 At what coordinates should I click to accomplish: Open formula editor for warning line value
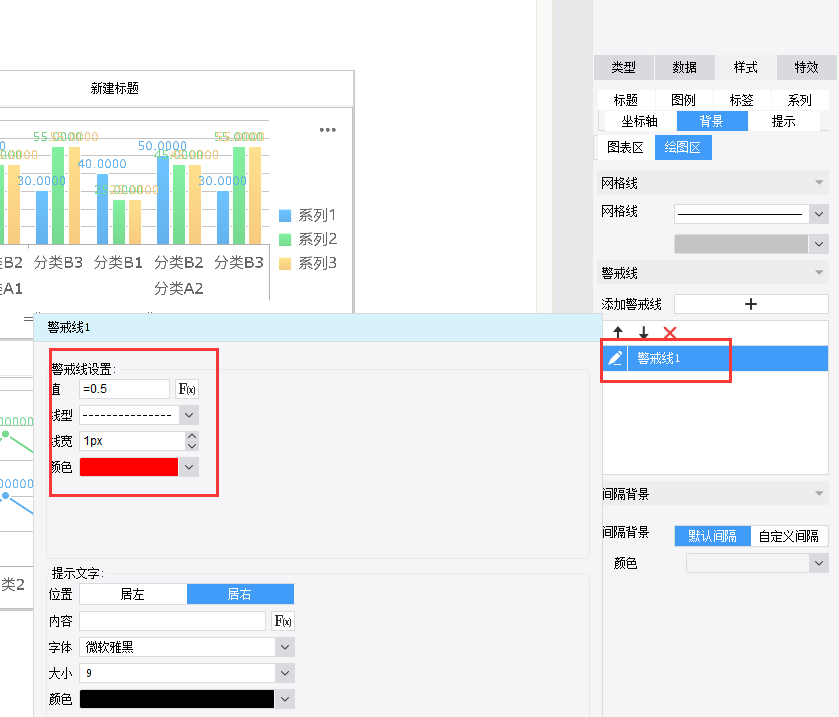[187, 389]
